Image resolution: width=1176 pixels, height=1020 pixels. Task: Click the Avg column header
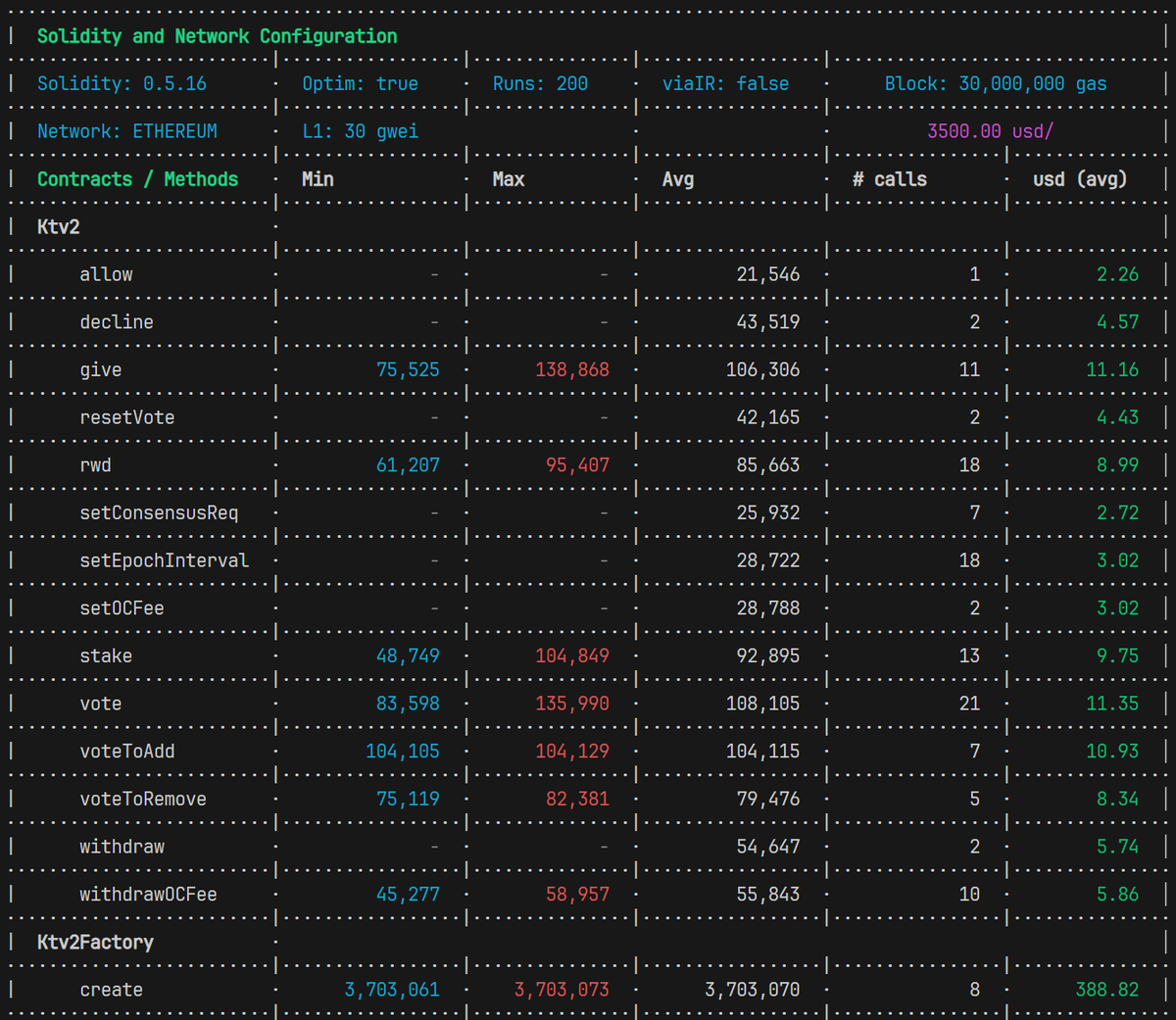(x=679, y=178)
